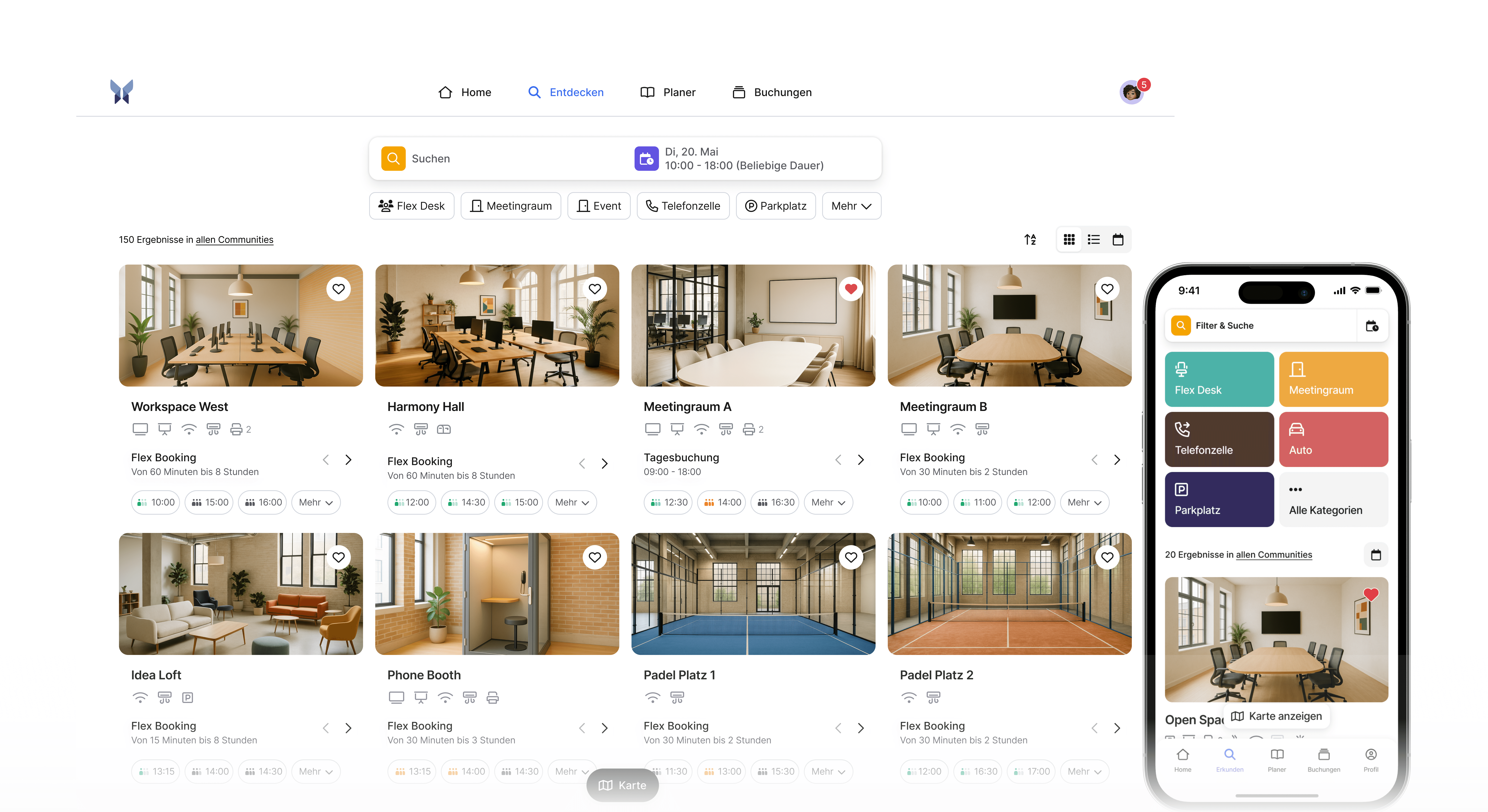Show next booking option for Meetingraum B
Screen dimensions: 1488x812
tap(1117, 460)
